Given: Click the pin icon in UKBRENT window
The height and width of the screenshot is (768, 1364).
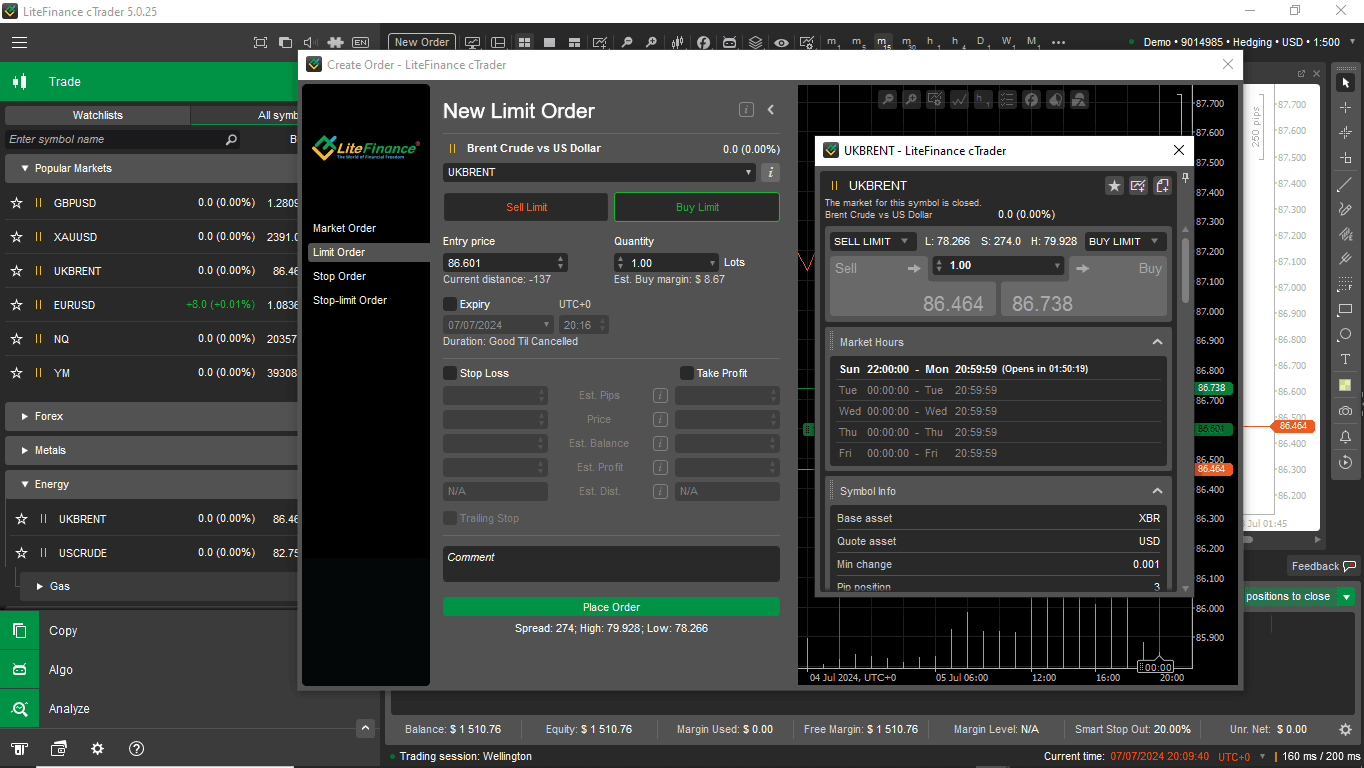Looking at the screenshot, I should (1185, 178).
